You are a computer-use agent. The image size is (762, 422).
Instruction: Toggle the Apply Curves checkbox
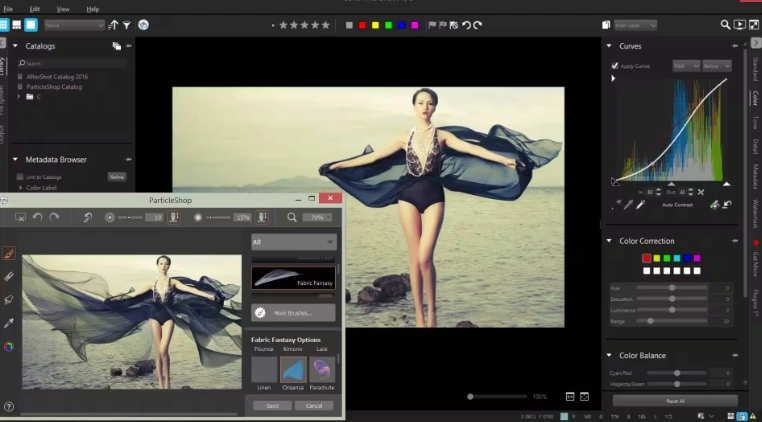click(615, 66)
